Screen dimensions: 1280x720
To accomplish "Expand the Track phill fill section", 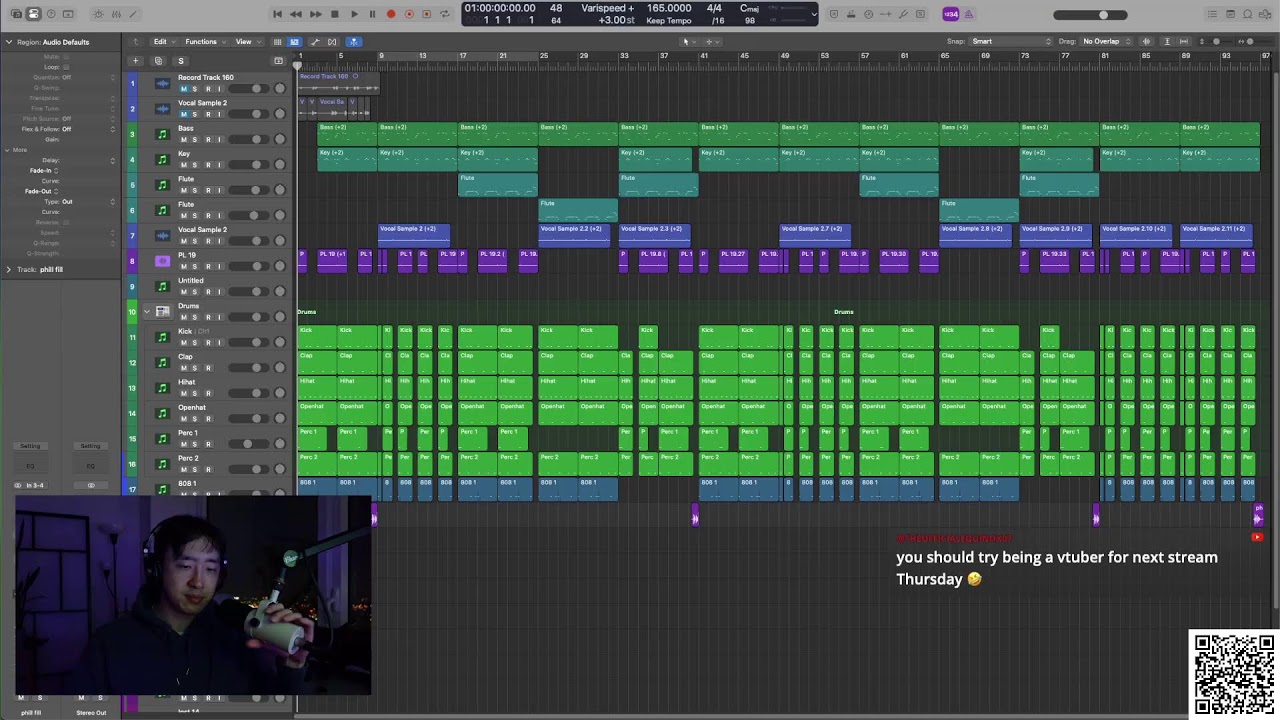I will [x=8, y=270].
